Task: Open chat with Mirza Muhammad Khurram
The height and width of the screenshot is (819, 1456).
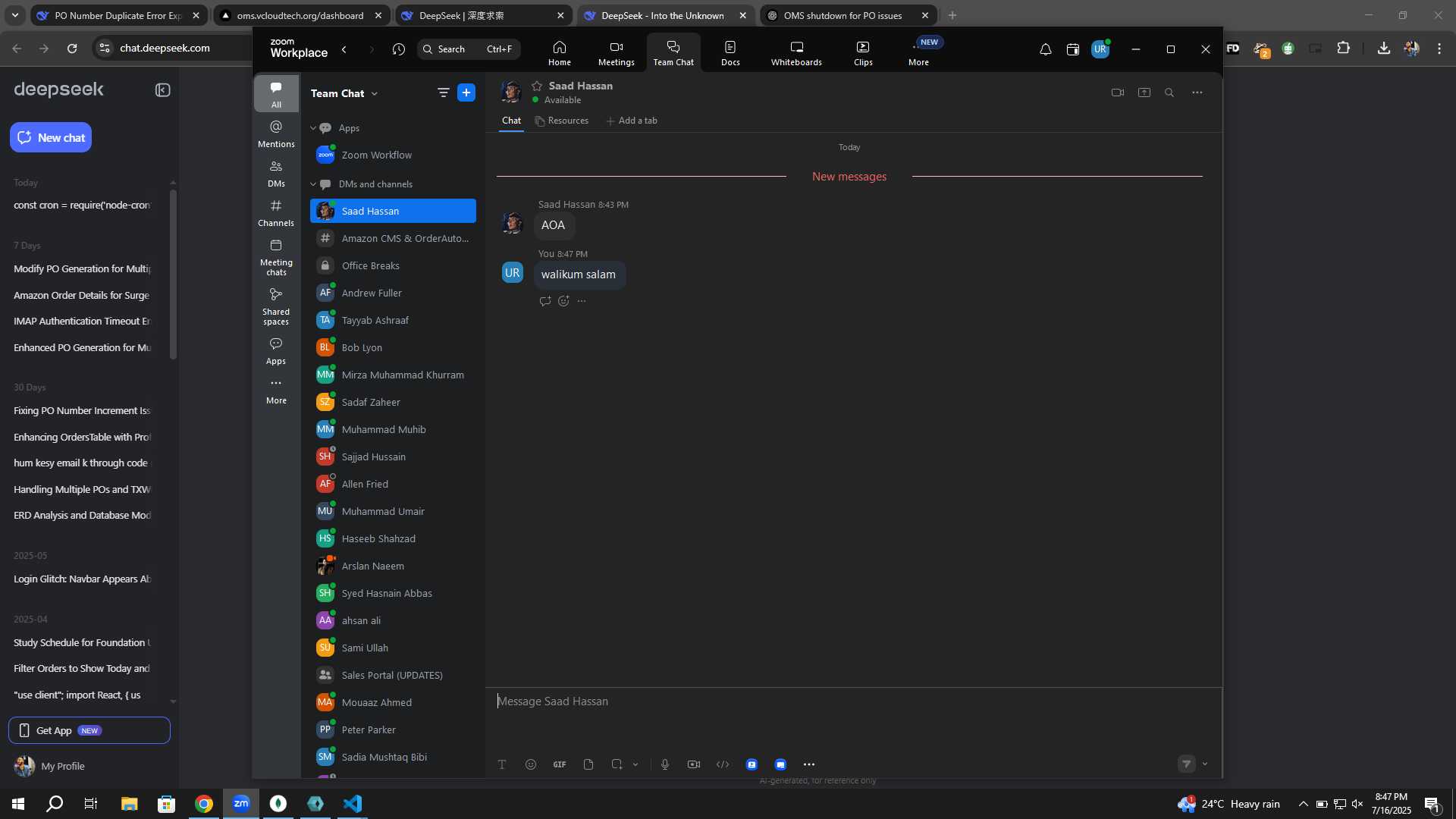Action: pyautogui.click(x=393, y=375)
